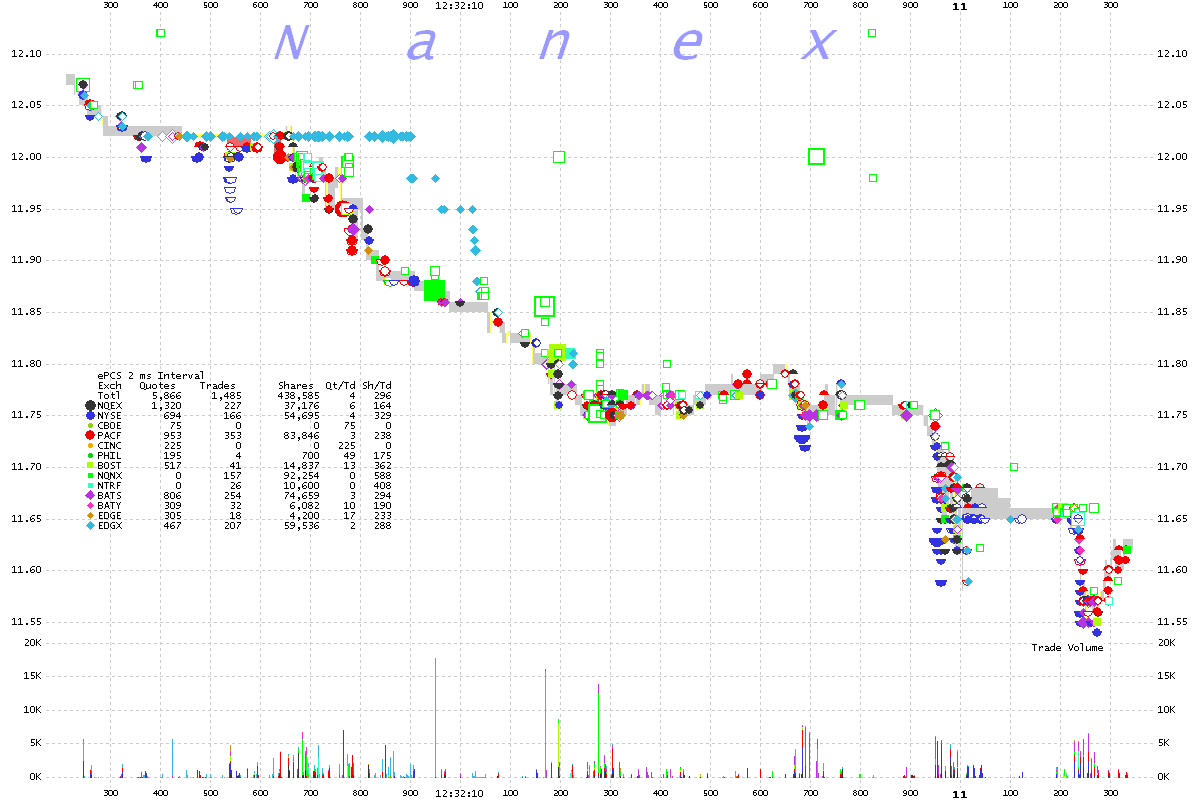Click the 'Qt/Td' column header
Viewport: 1200px width, 800px height.
pos(340,385)
